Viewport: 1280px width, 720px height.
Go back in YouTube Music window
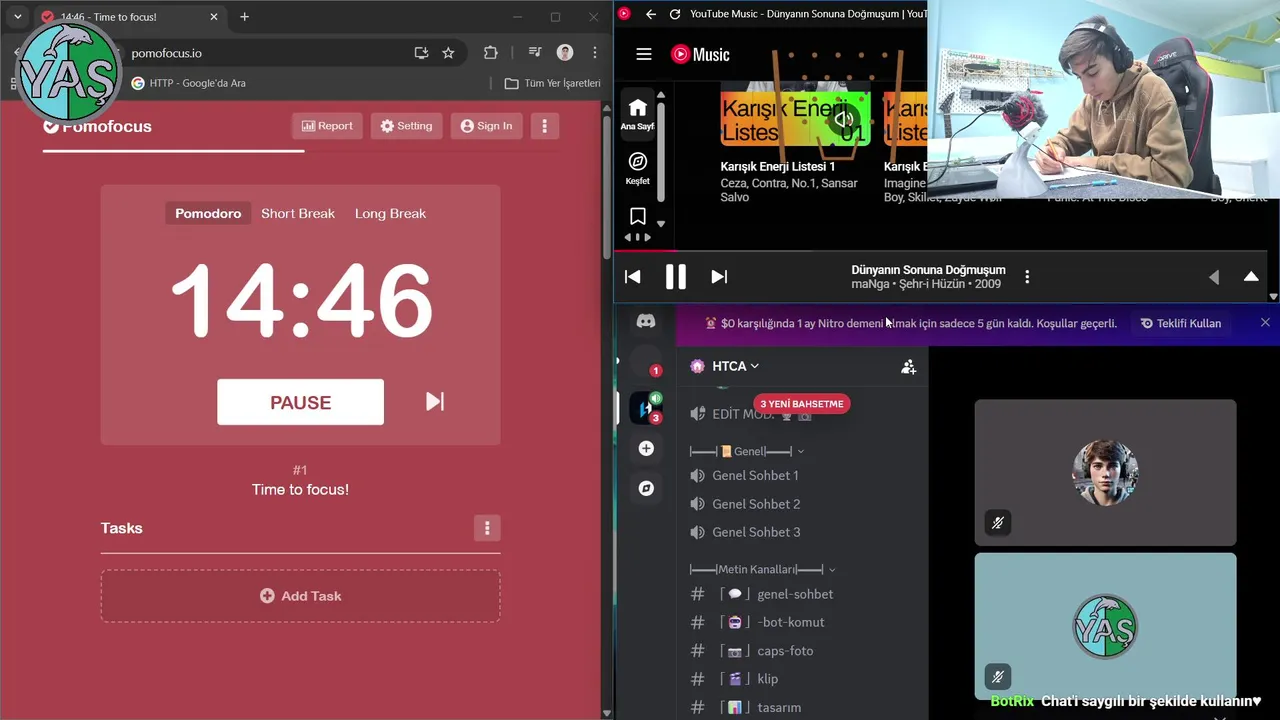click(x=651, y=14)
